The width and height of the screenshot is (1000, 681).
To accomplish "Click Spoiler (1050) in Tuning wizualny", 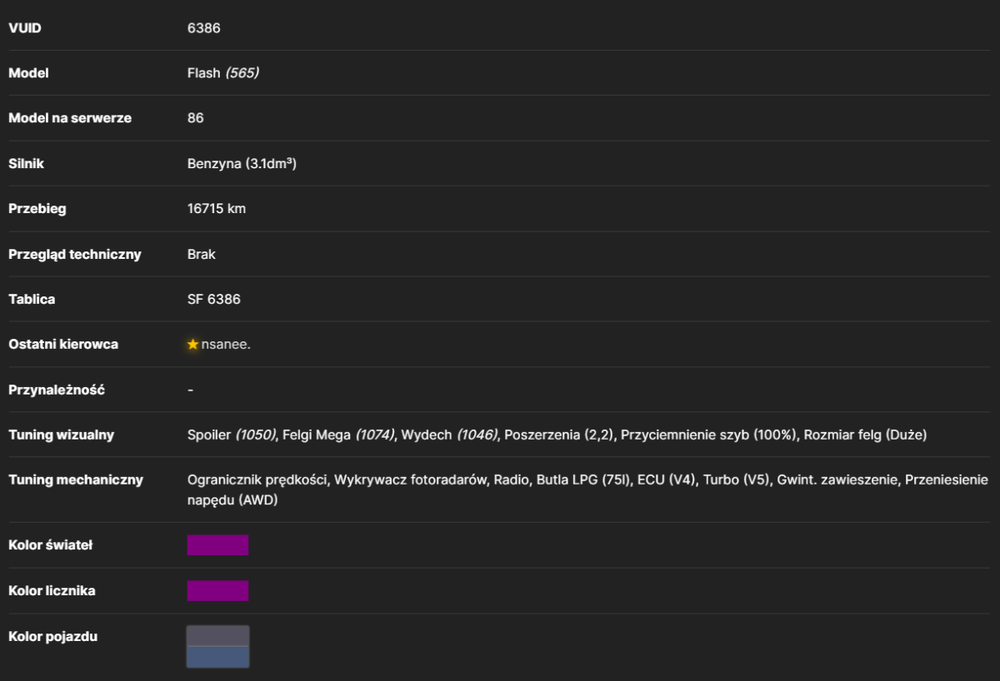I will click(232, 435).
